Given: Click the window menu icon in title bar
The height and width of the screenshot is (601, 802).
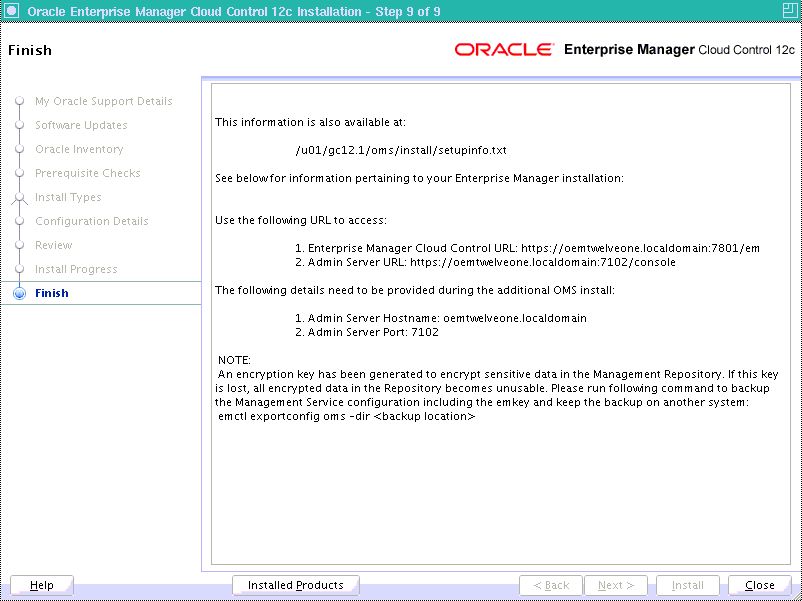Looking at the screenshot, I should (11, 11).
